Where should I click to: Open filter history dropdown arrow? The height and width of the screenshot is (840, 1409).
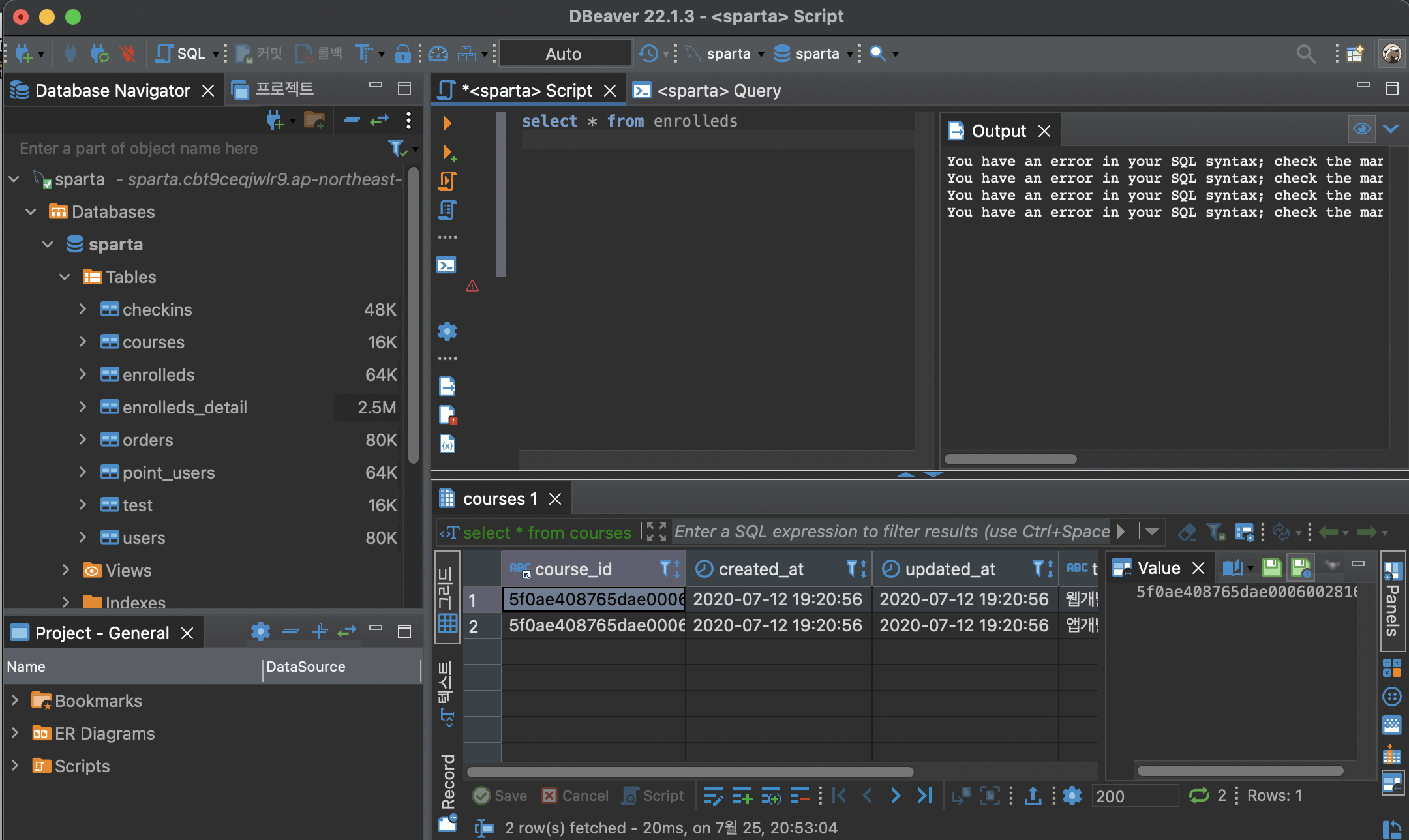click(1152, 532)
